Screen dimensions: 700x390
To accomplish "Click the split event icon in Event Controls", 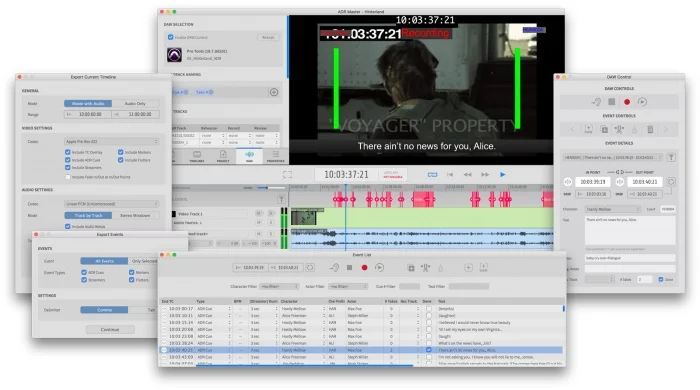I will [619, 129].
